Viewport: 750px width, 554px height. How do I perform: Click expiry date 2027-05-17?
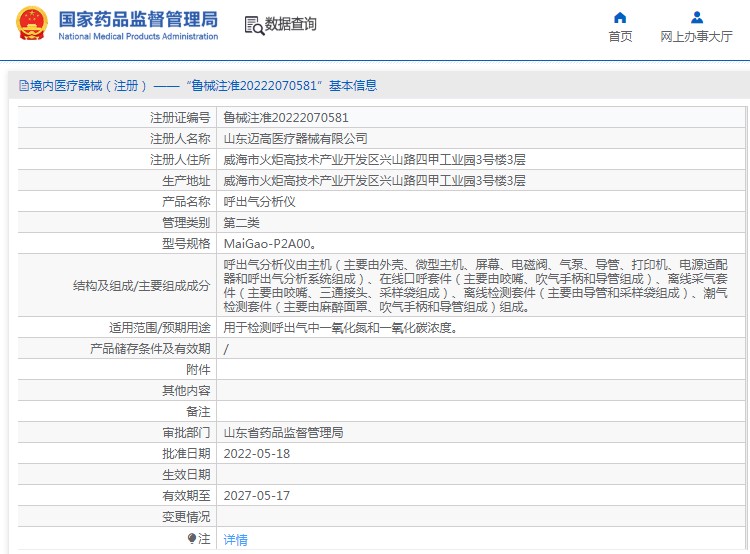pyautogui.click(x=257, y=496)
